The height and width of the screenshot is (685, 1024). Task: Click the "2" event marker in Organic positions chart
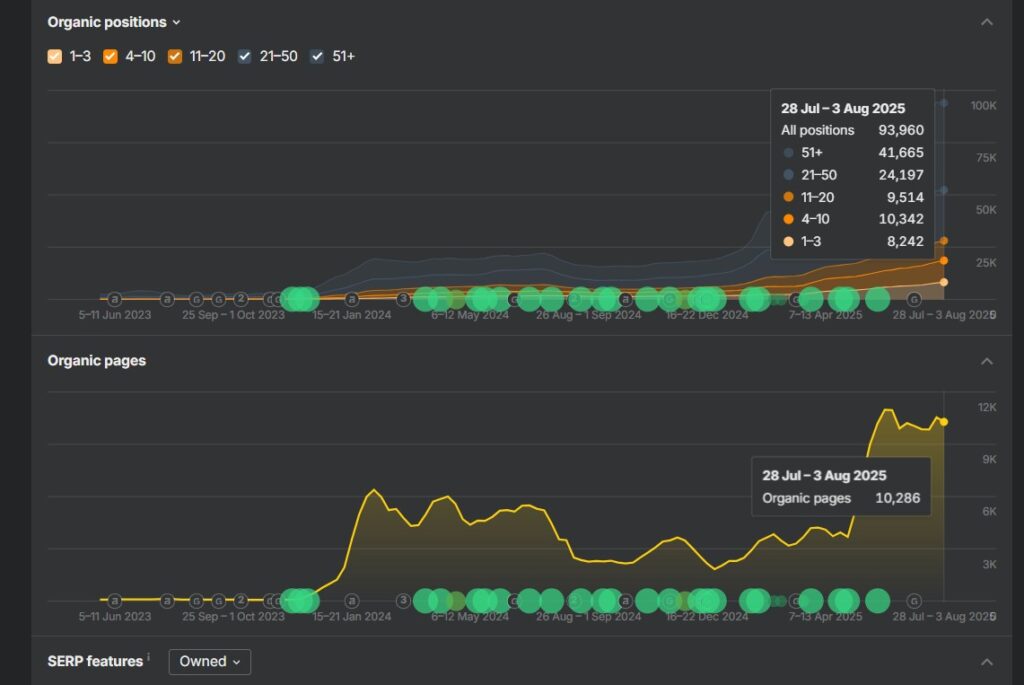click(x=241, y=298)
